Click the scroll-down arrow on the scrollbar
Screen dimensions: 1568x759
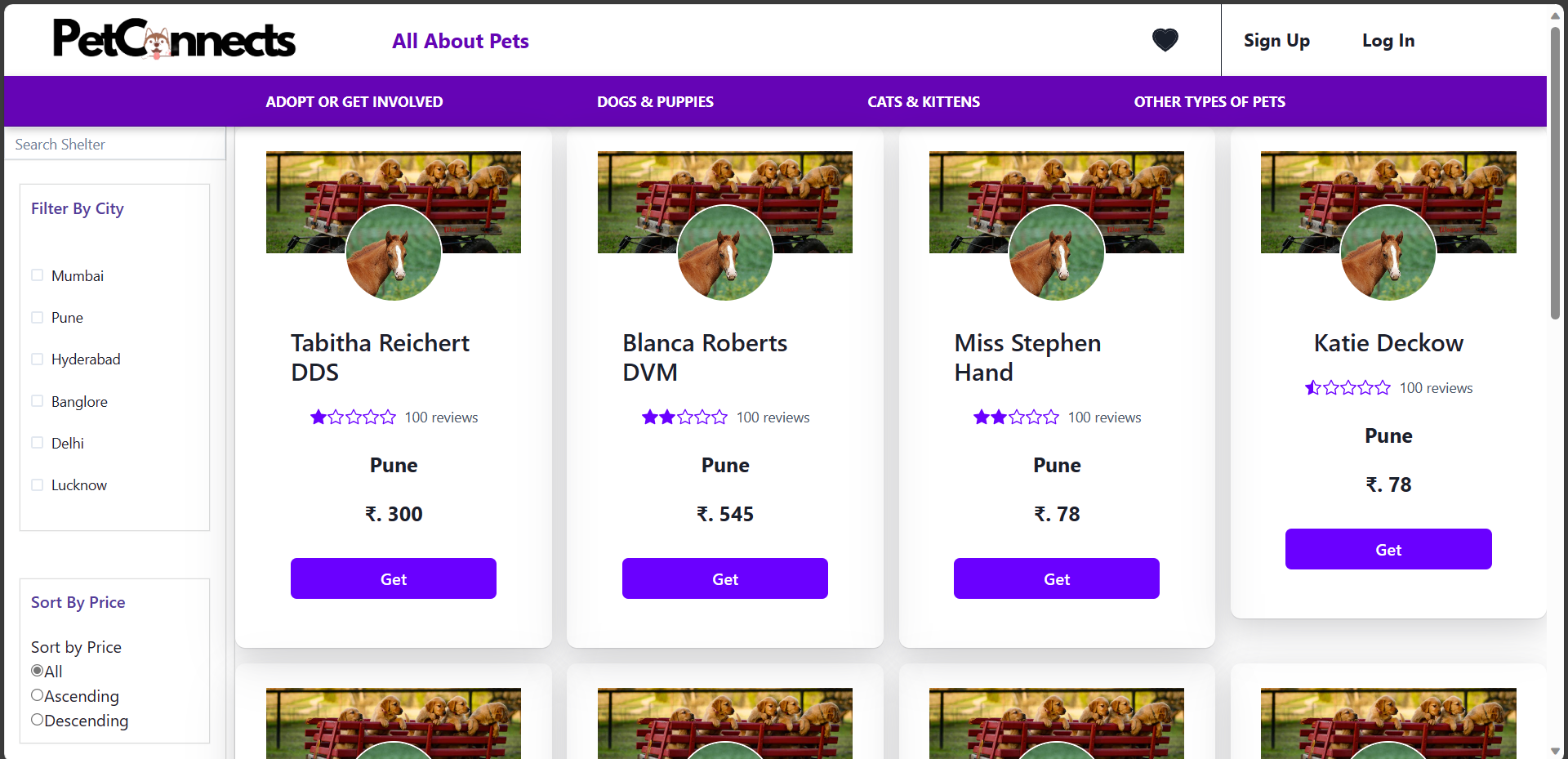tap(1554, 751)
